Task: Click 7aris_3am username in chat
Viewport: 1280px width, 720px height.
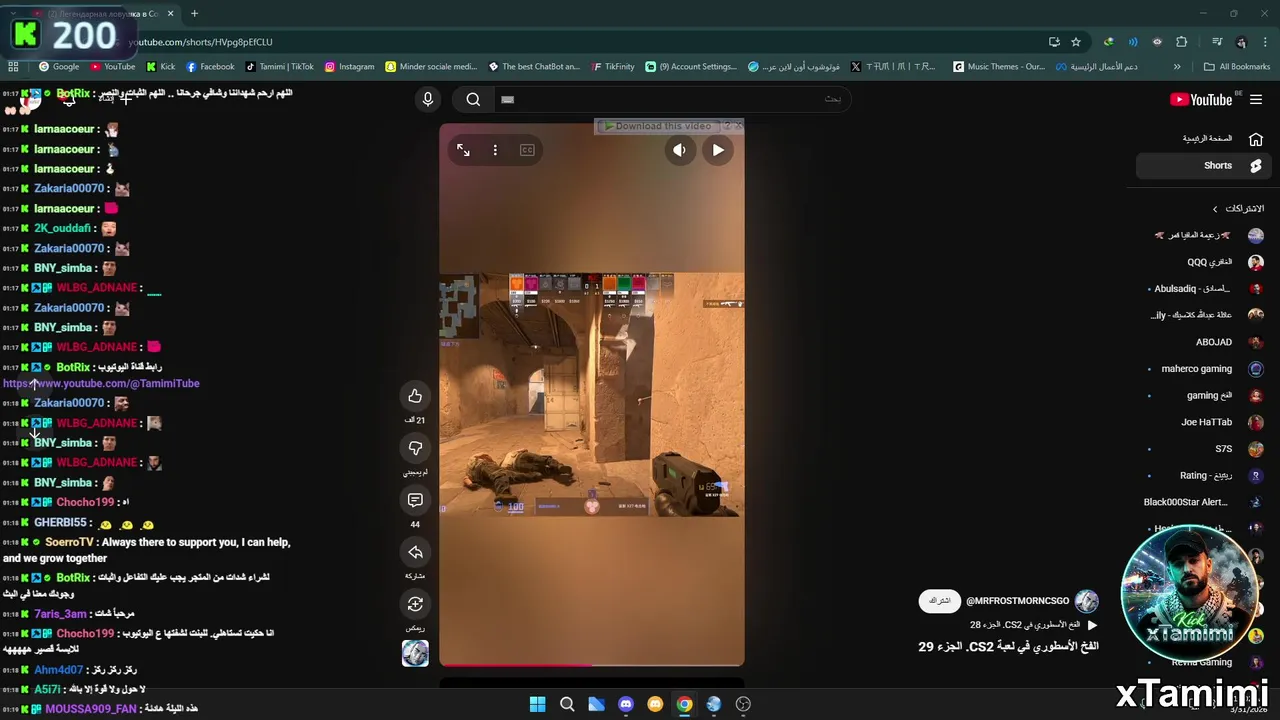Action: (60, 614)
